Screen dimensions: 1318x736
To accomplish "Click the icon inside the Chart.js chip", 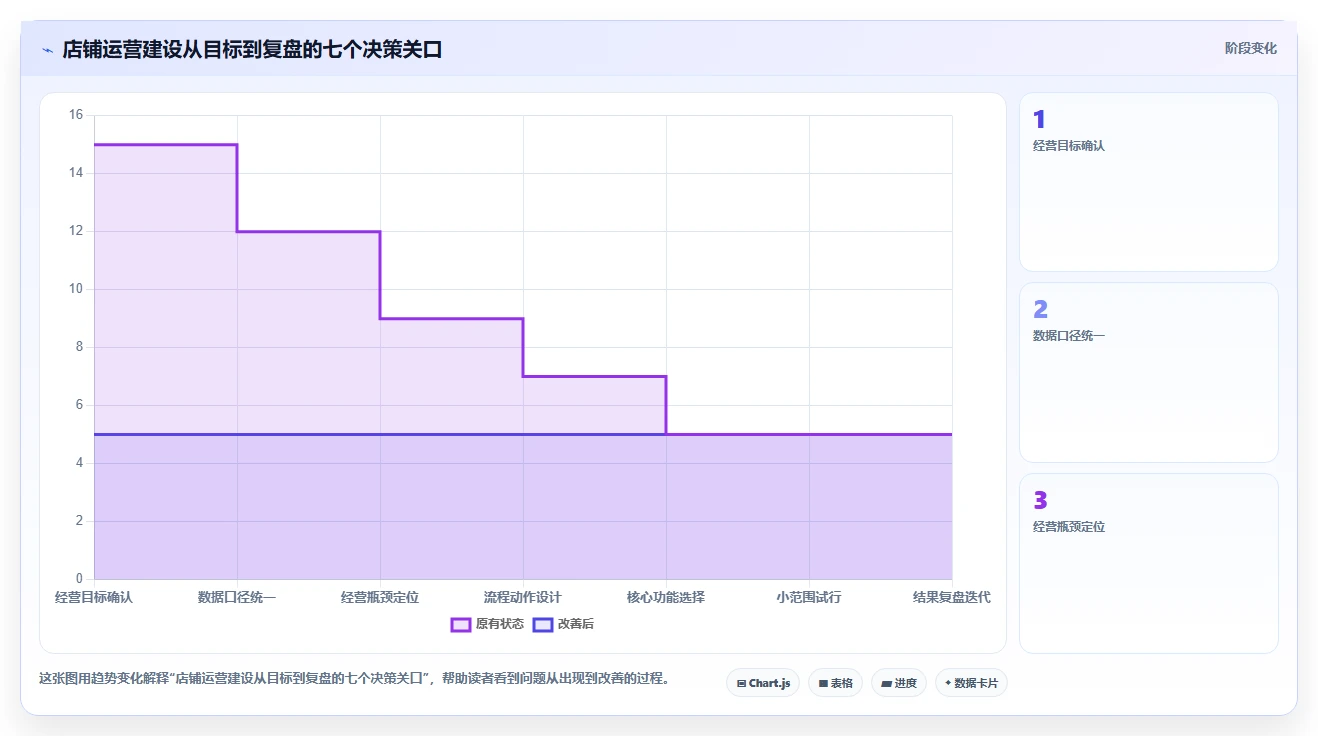I will (741, 684).
